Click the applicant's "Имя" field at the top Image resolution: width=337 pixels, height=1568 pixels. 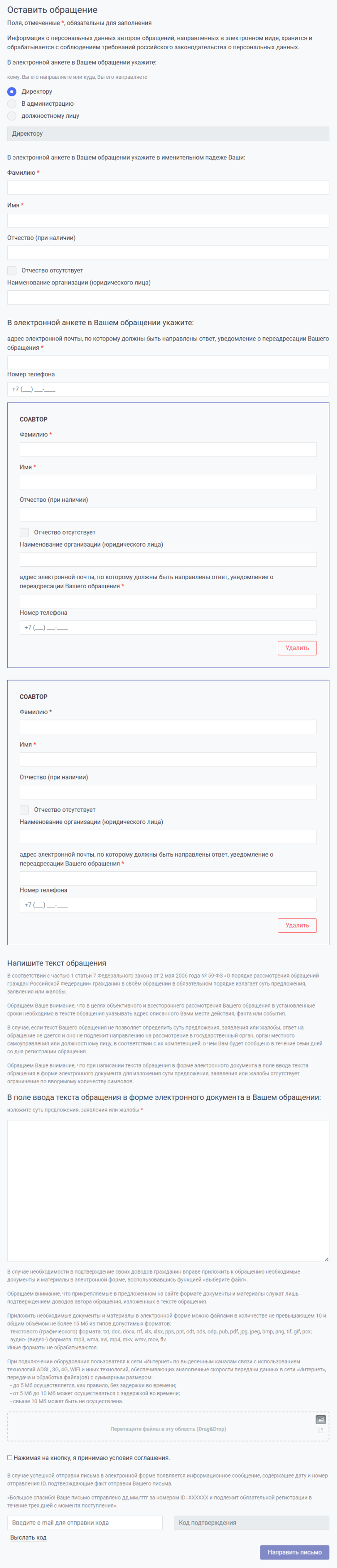click(168, 220)
